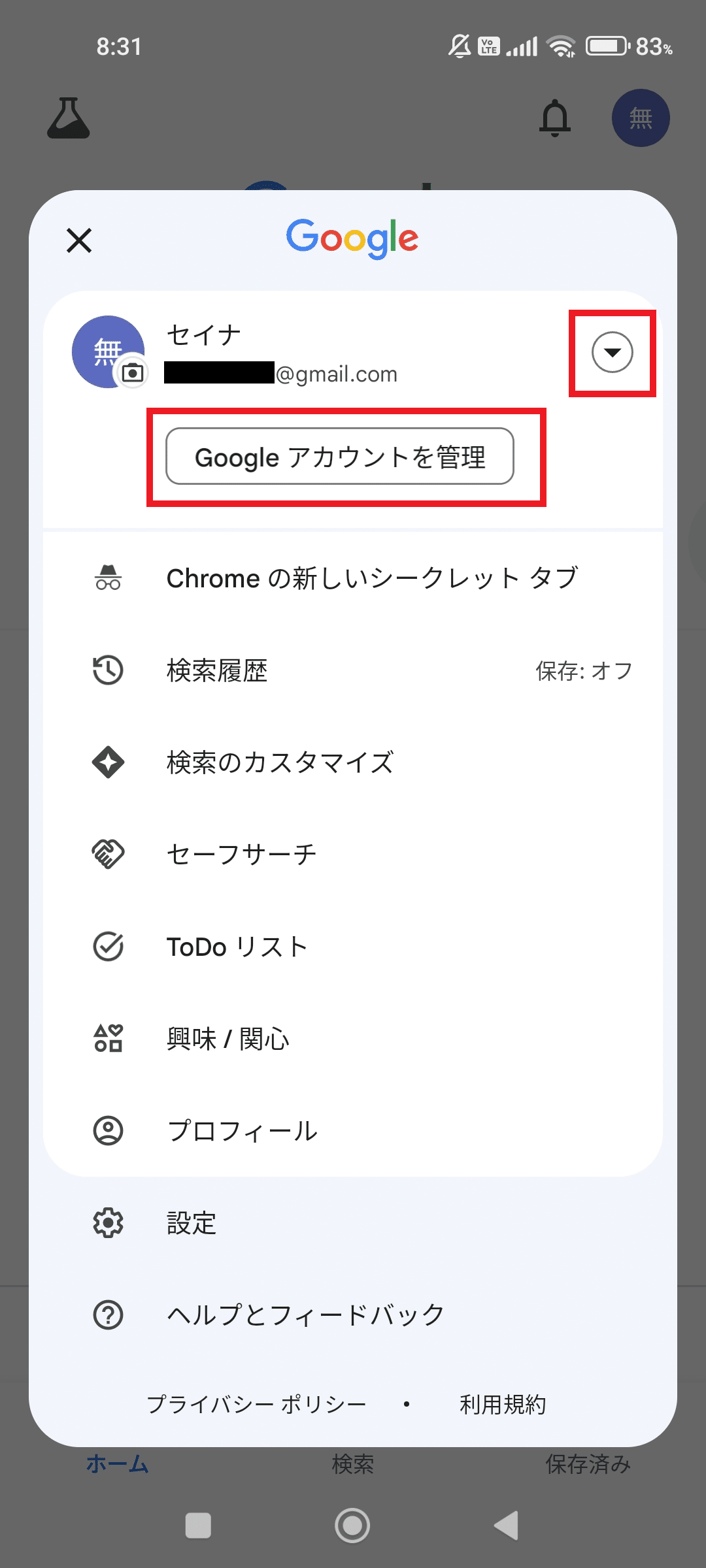706x1568 pixels.
Task: Open the Labs flask icon
Action: [x=69, y=118]
